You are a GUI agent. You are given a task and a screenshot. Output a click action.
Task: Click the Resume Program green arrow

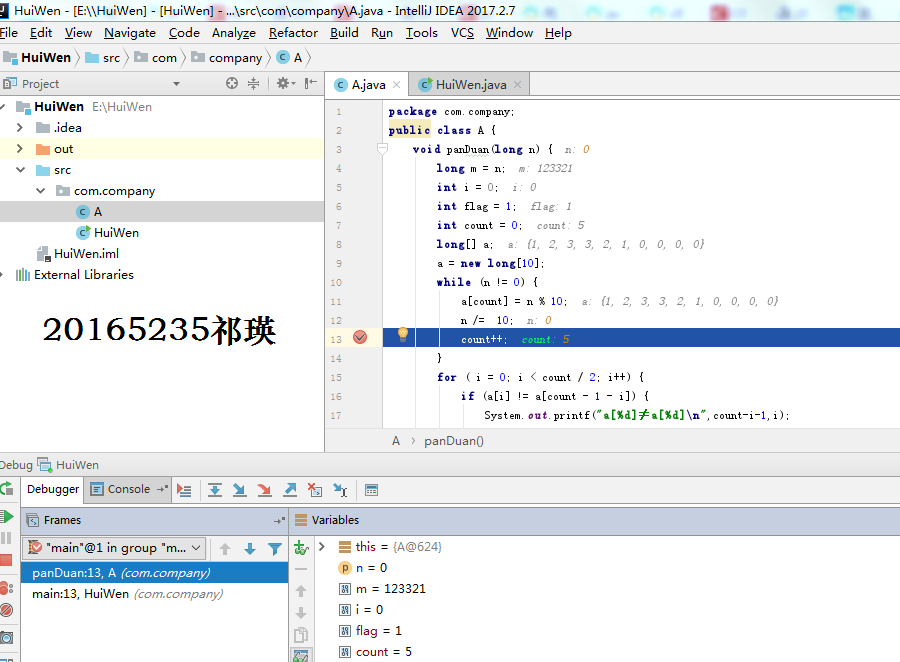click(6, 516)
